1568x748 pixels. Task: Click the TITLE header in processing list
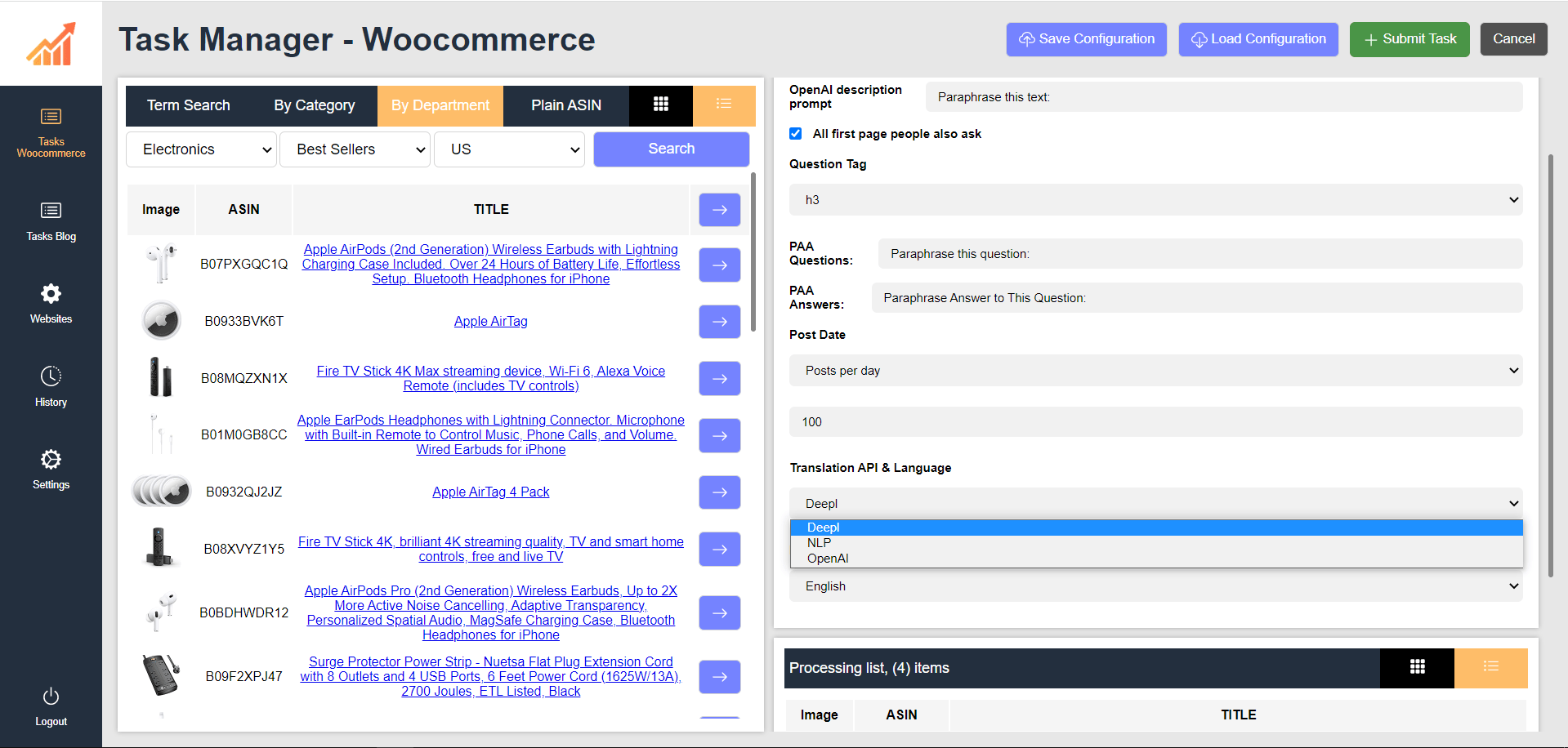coord(1238,715)
